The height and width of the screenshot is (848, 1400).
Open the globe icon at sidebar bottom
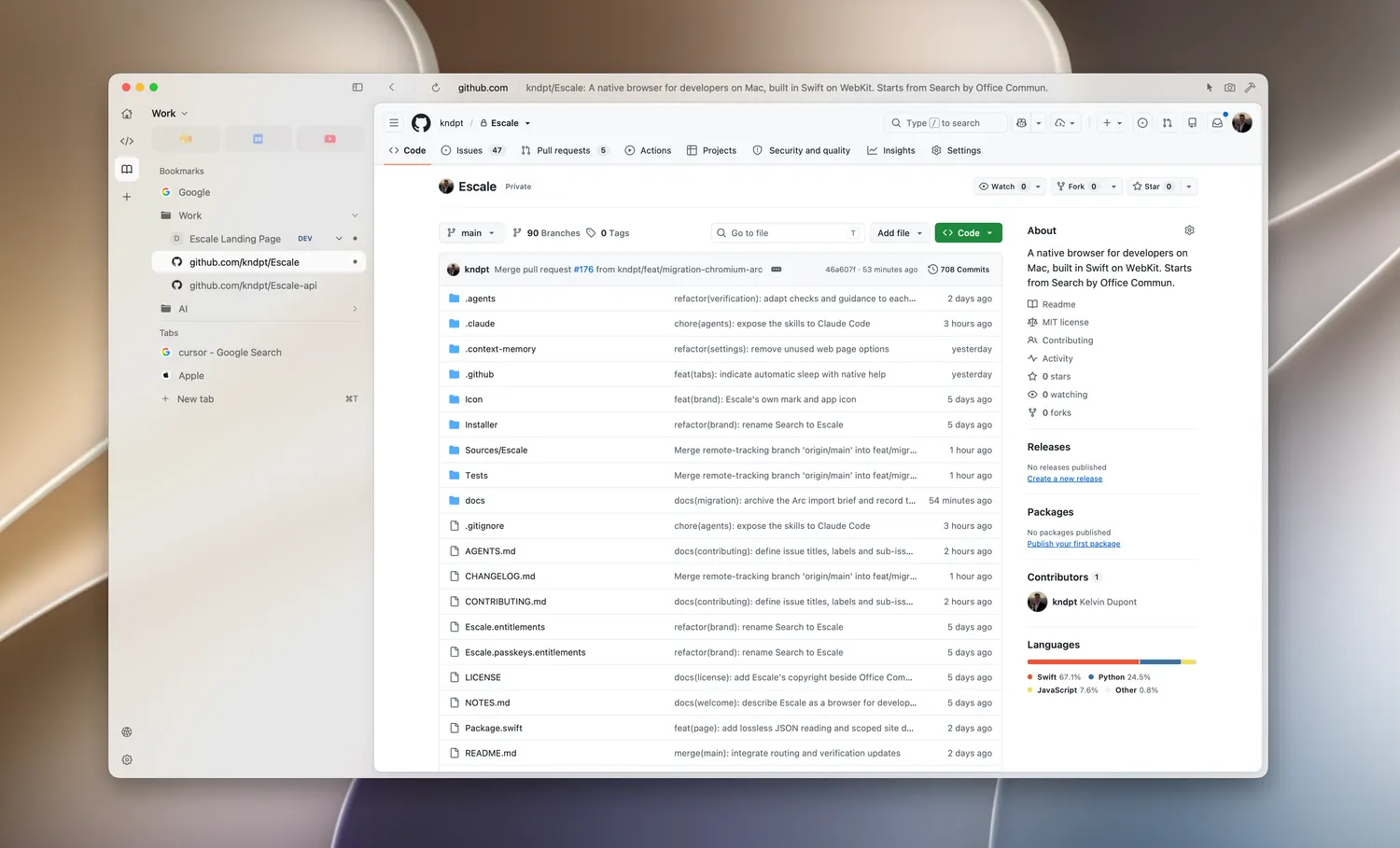(127, 732)
